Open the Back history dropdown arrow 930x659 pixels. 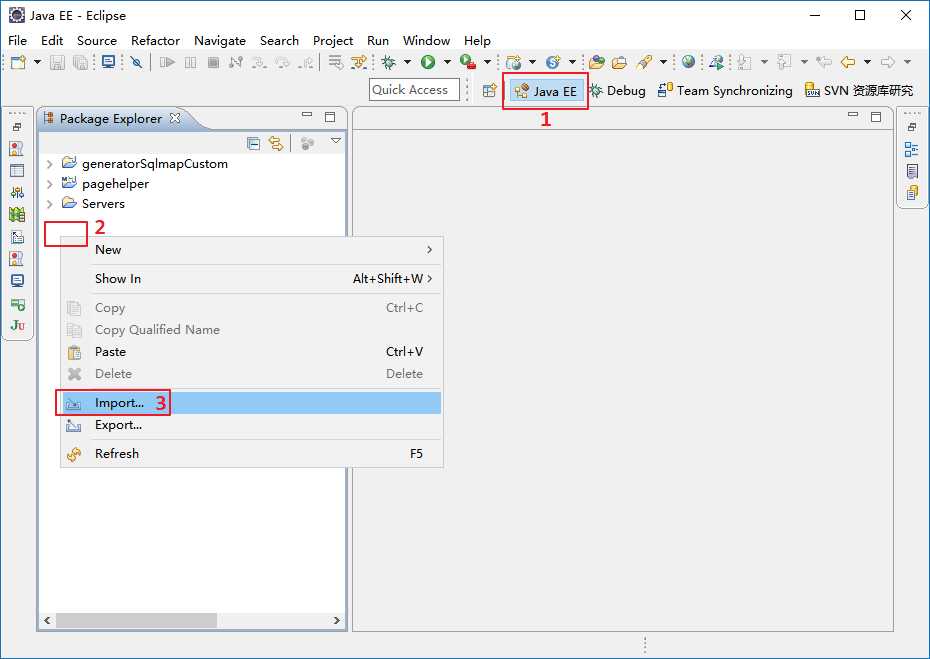(867, 62)
